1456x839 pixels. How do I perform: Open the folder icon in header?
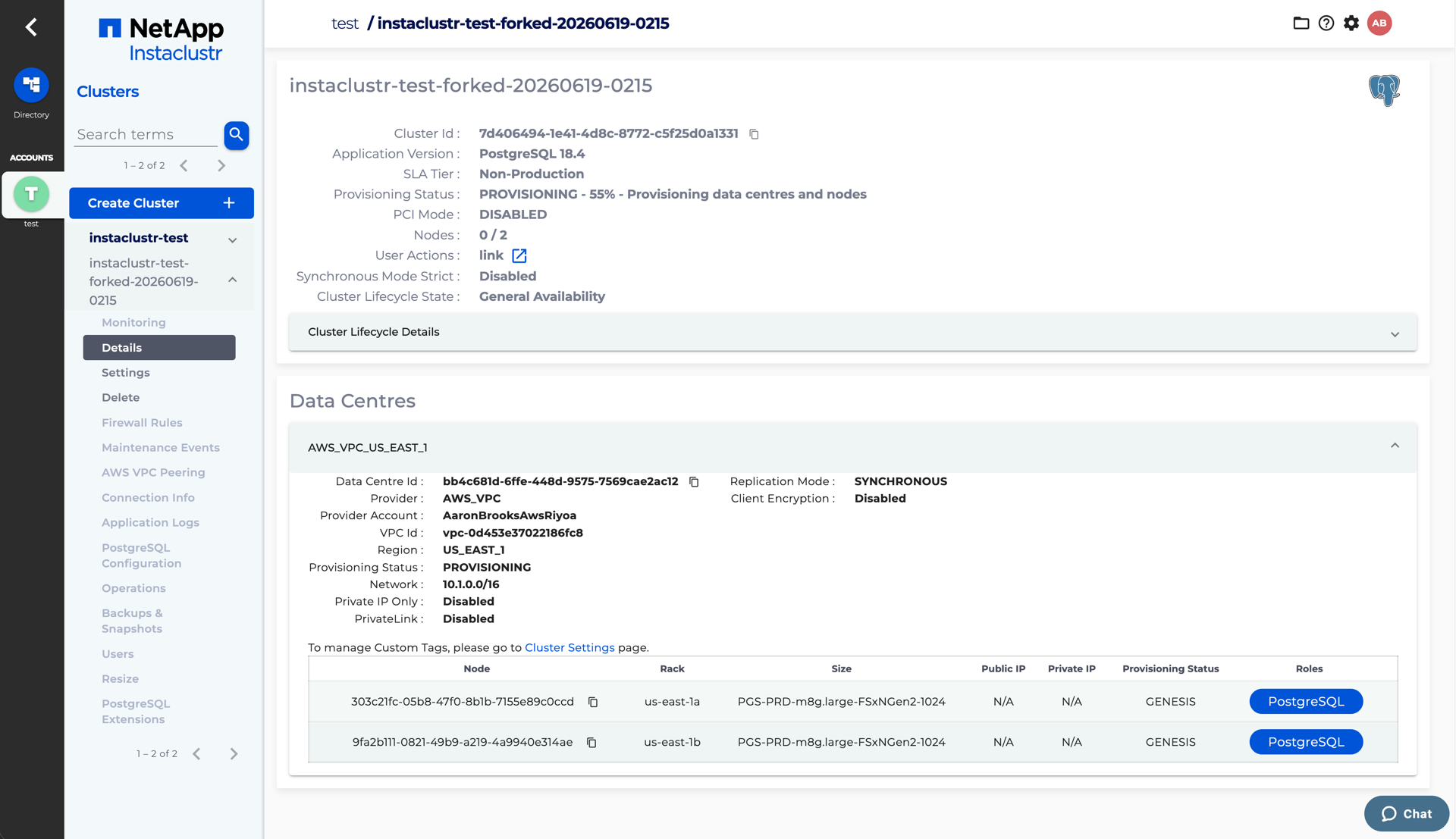(x=1301, y=23)
